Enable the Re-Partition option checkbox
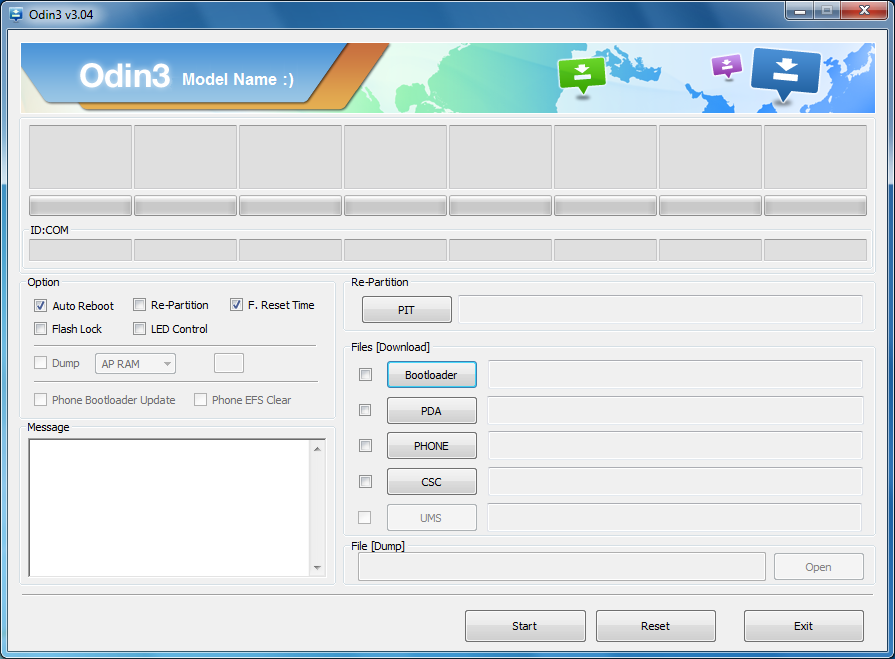895x659 pixels. tap(139, 305)
